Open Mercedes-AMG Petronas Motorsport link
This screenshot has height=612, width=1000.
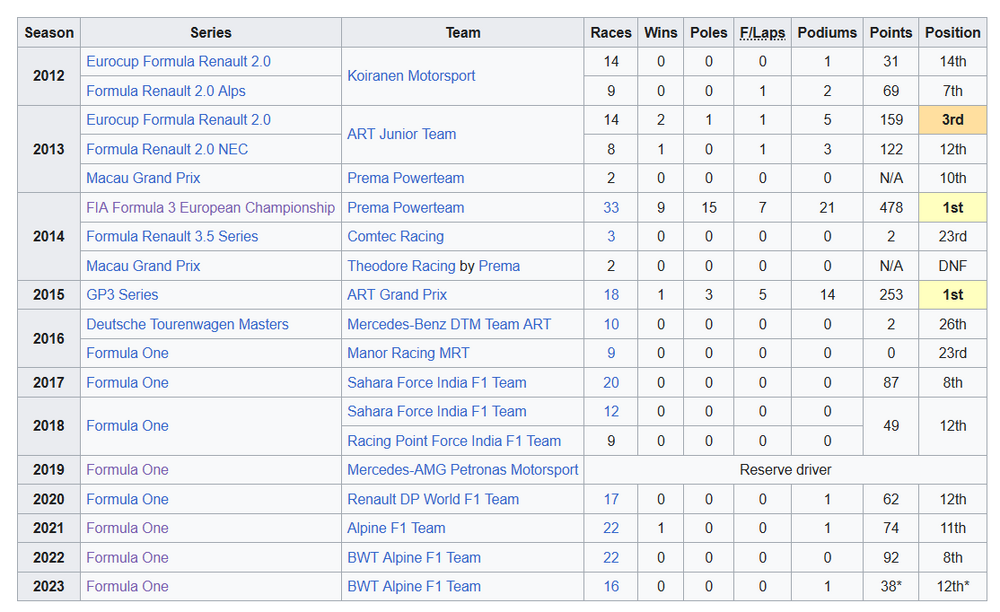462,470
